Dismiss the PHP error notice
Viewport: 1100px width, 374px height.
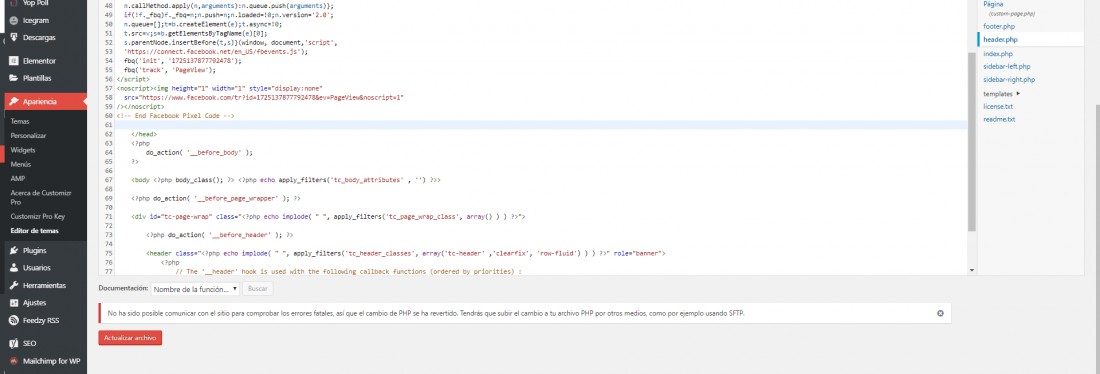940,313
